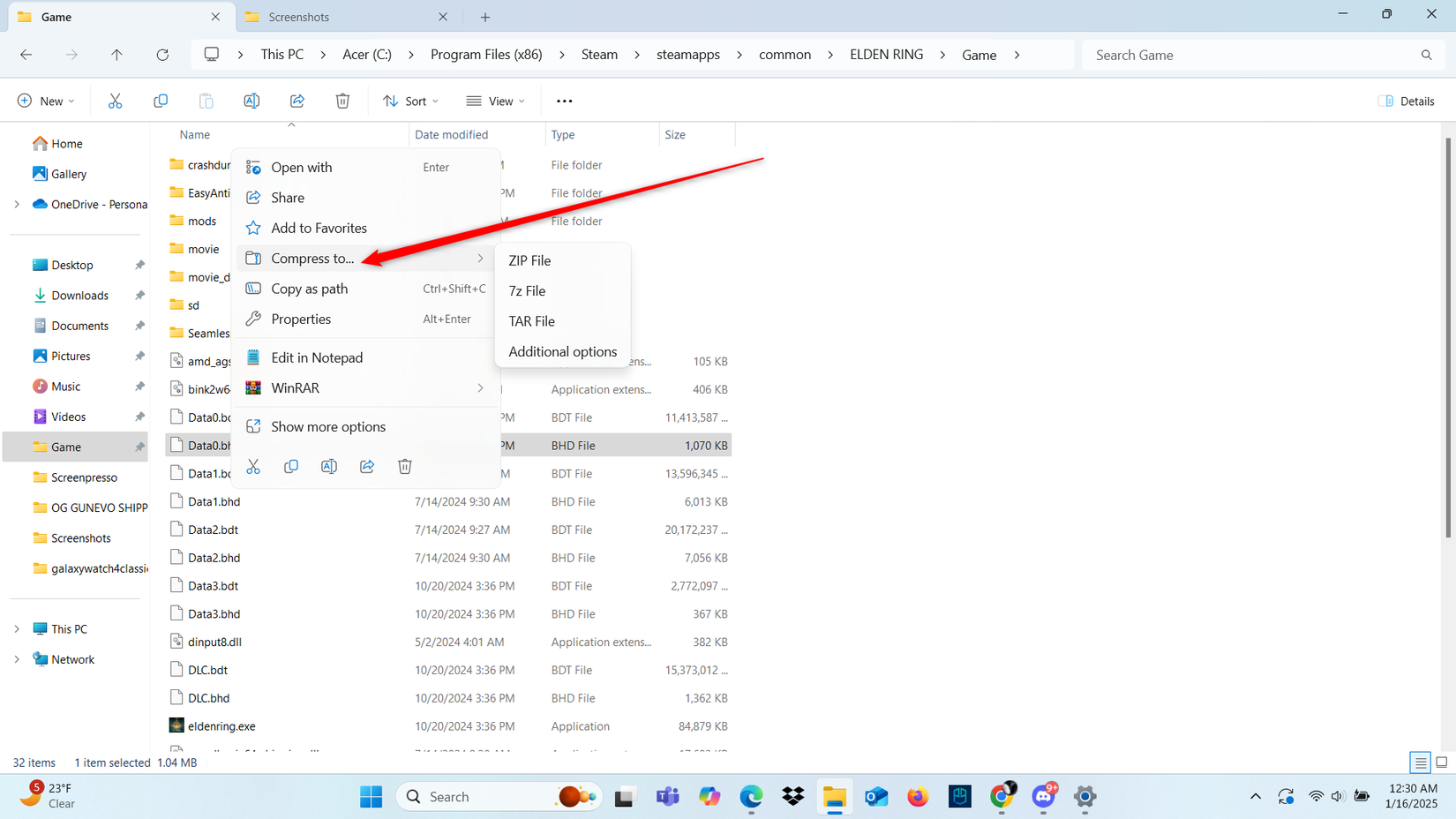Open the See more ellipsis in the toolbar
The image size is (1456, 819).
(564, 100)
